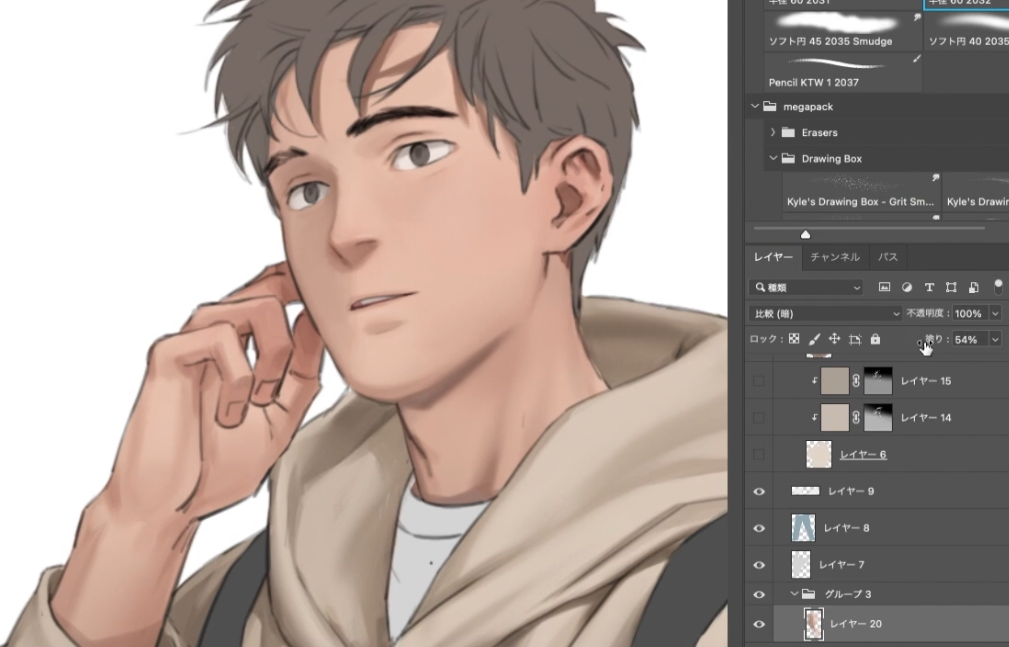Select the layer name レイヤー 15
1009x647 pixels.
tap(926, 380)
